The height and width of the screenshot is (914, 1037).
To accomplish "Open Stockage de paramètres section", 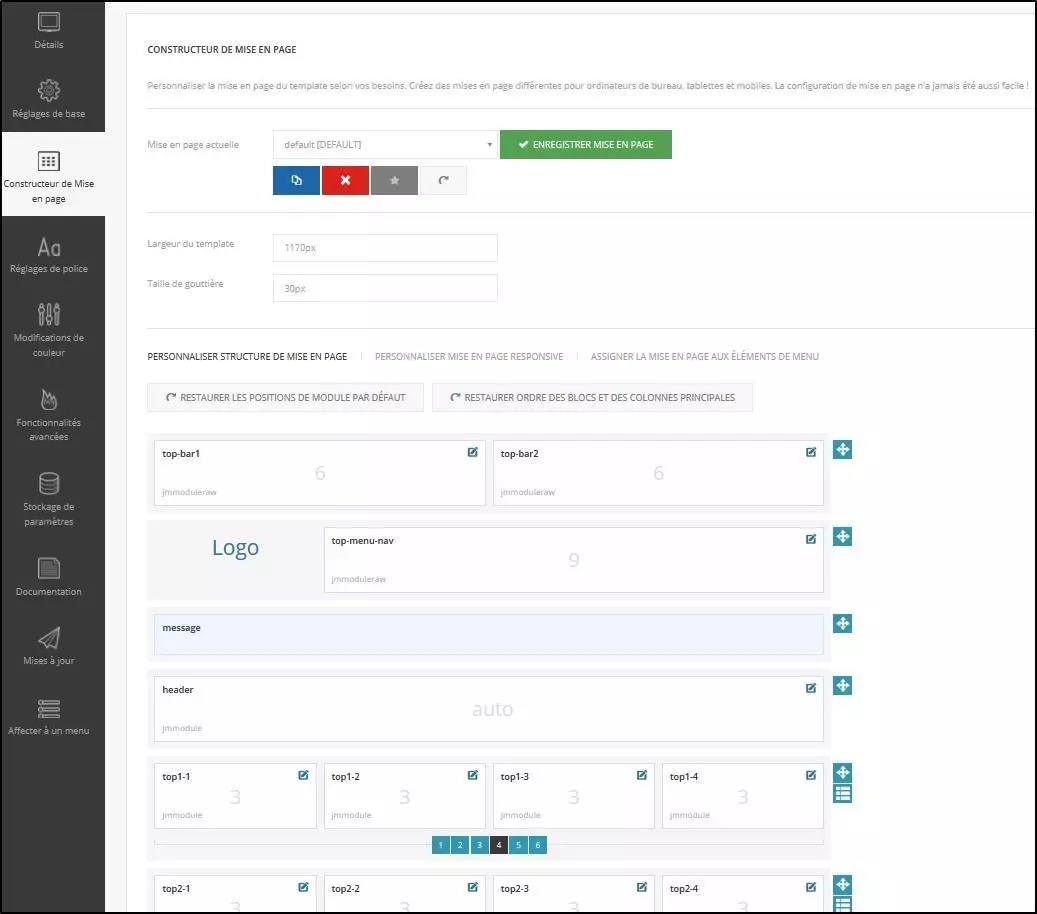I will [x=49, y=499].
